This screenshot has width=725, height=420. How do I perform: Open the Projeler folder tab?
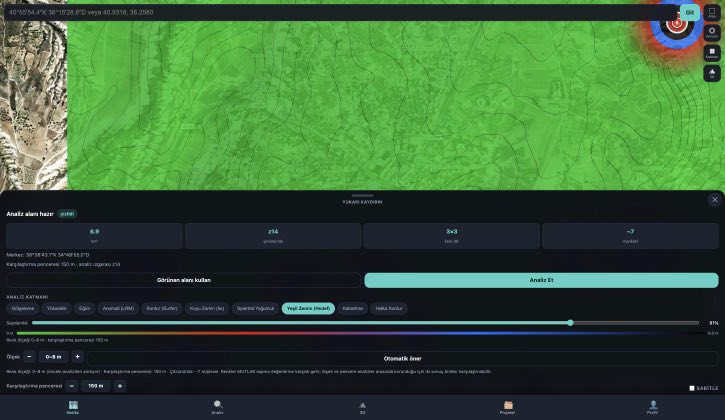click(507, 408)
